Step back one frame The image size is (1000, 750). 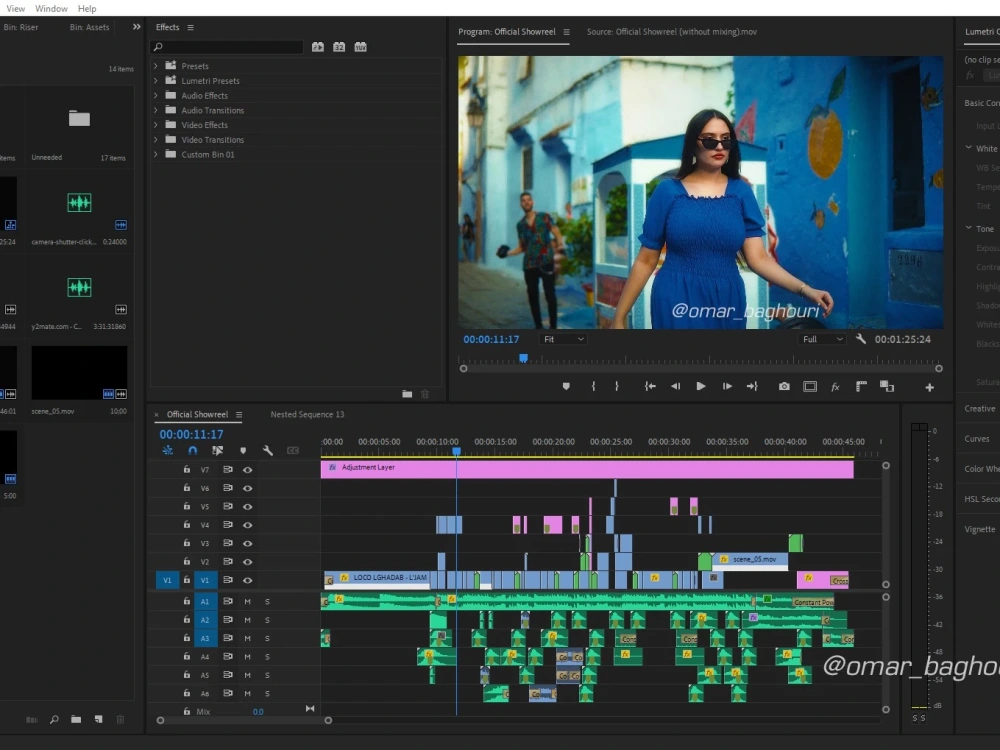click(x=675, y=386)
